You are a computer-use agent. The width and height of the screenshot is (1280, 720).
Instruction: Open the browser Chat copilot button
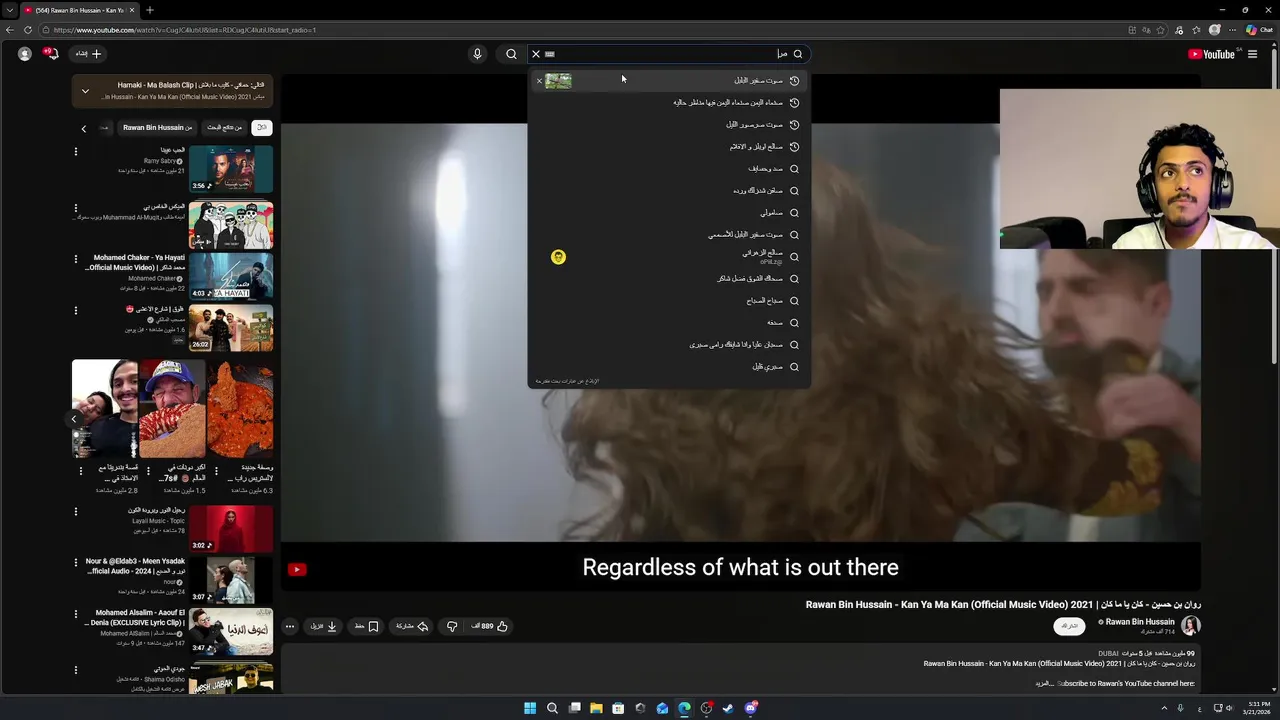point(1259,30)
